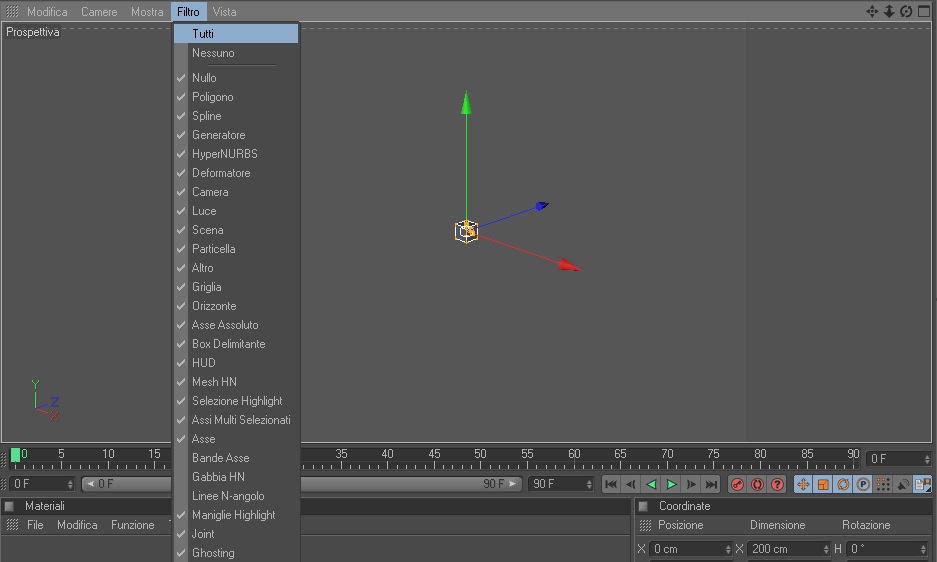The height and width of the screenshot is (562, 937).
Task: Toggle the Position keyframe recording icon
Action: [x=803, y=484]
